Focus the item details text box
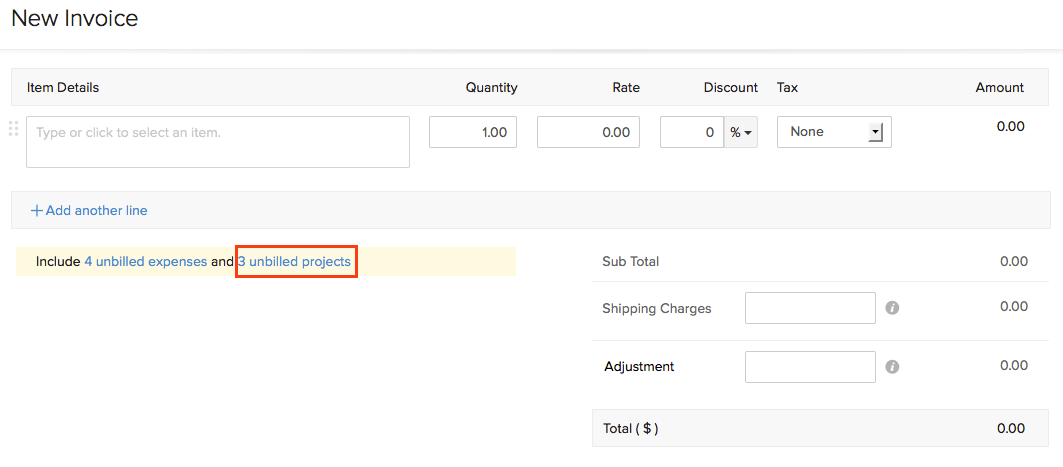The height and width of the screenshot is (467, 1063). [x=218, y=142]
